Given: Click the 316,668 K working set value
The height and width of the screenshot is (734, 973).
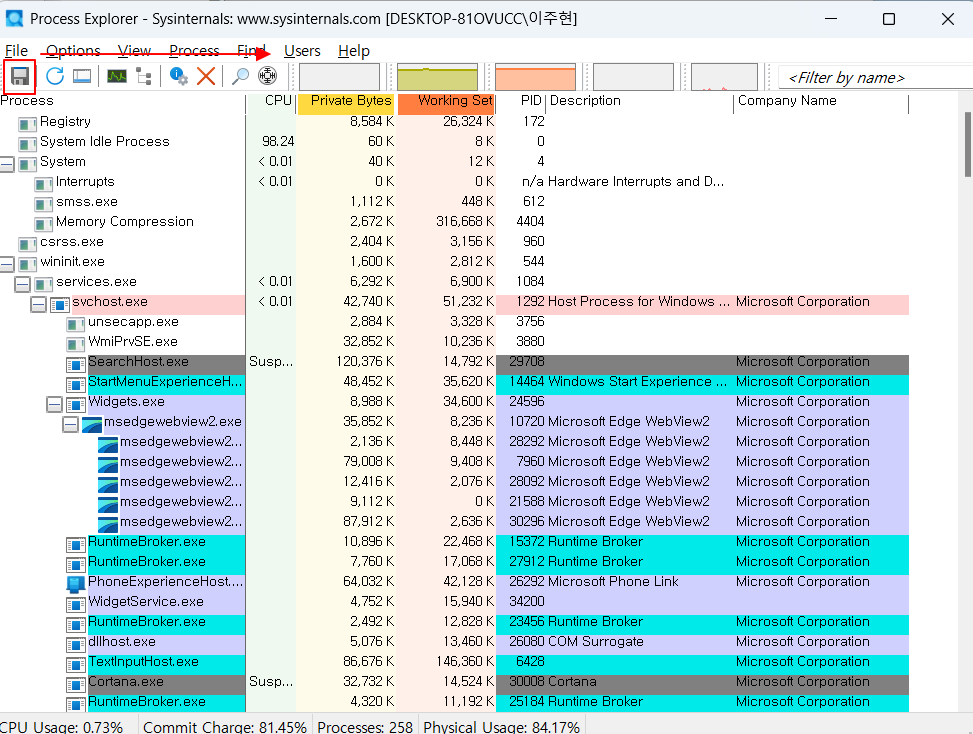Looking at the screenshot, I should (465, 222).
